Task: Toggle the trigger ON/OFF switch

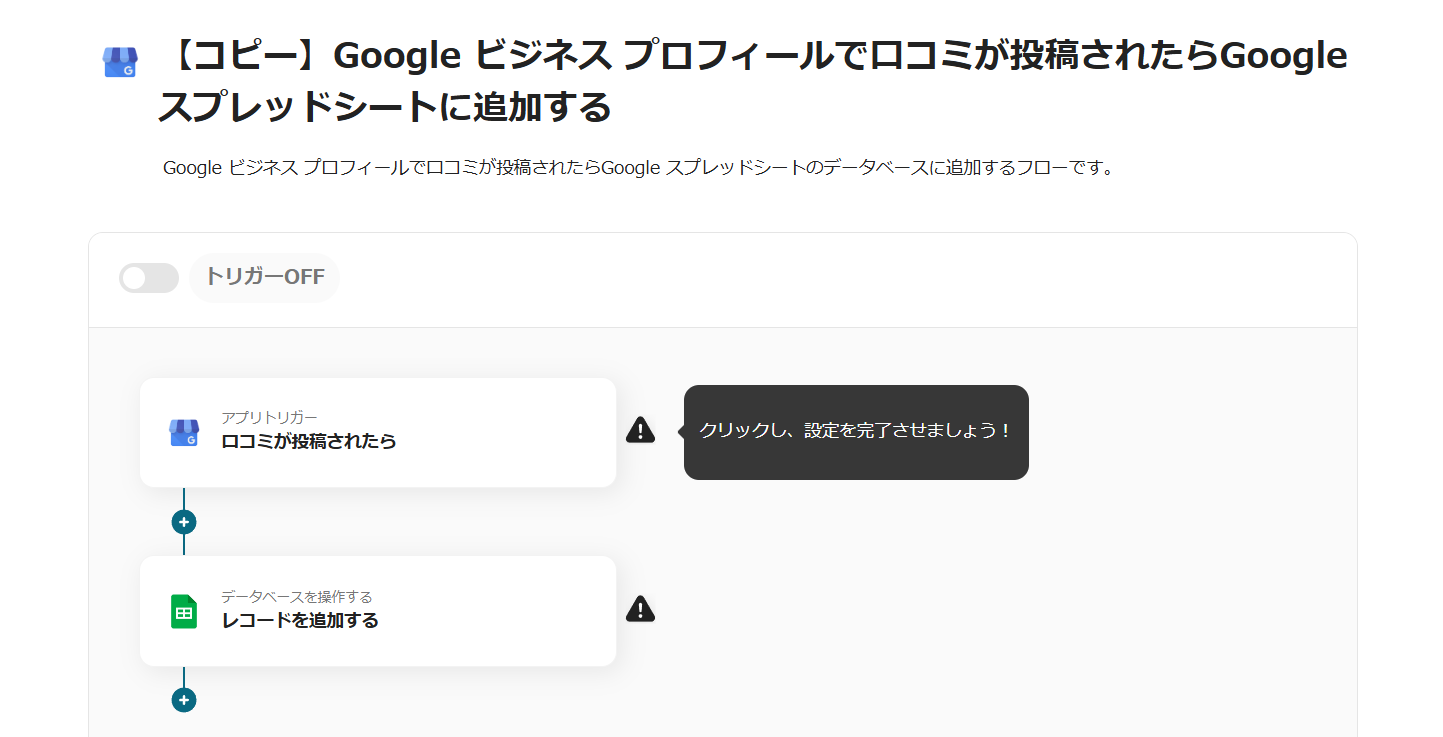Action: tap(148, 278)
